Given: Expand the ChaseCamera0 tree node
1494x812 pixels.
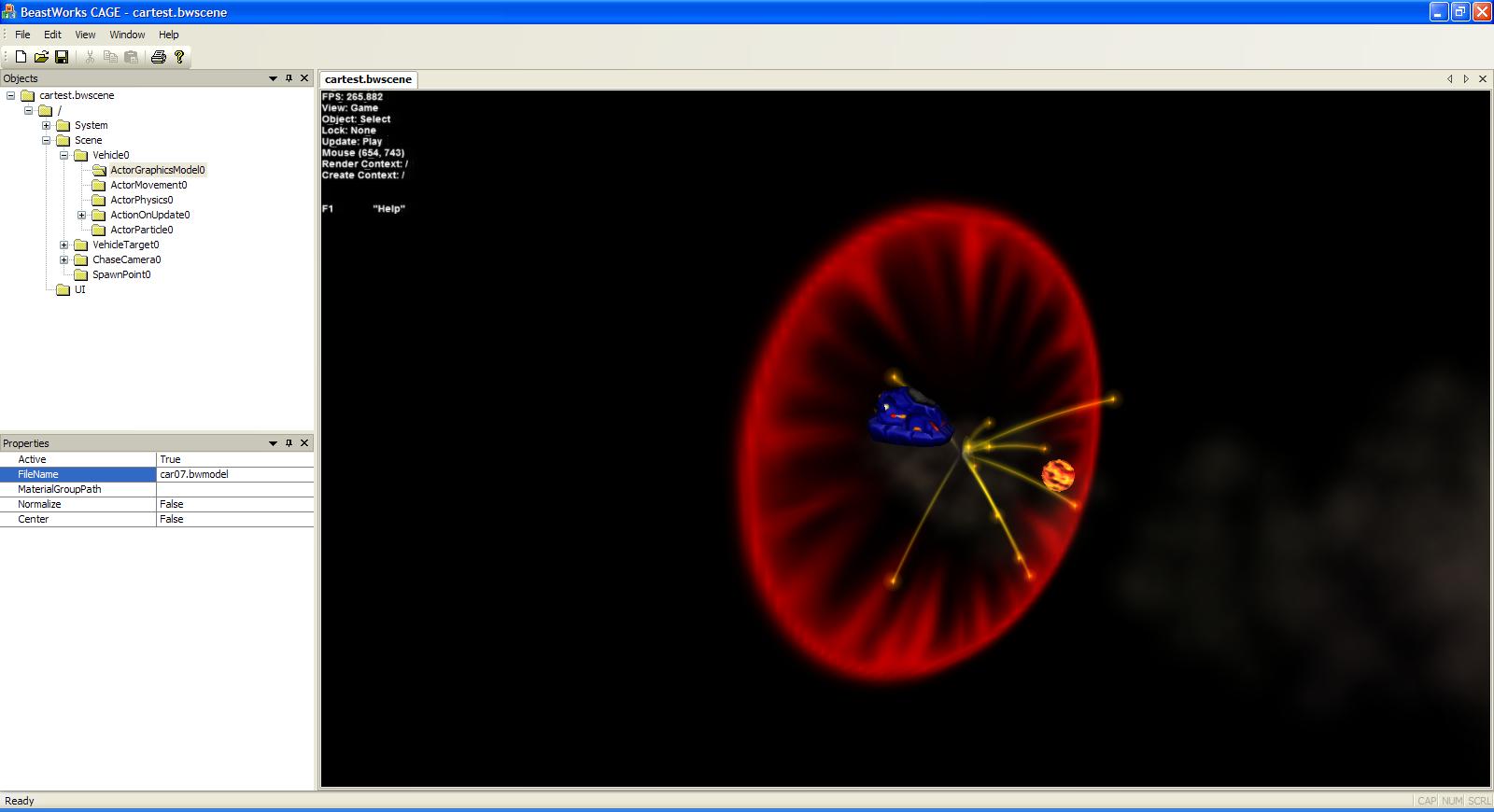Looking at the screenshot, I should tap(64, 259).
